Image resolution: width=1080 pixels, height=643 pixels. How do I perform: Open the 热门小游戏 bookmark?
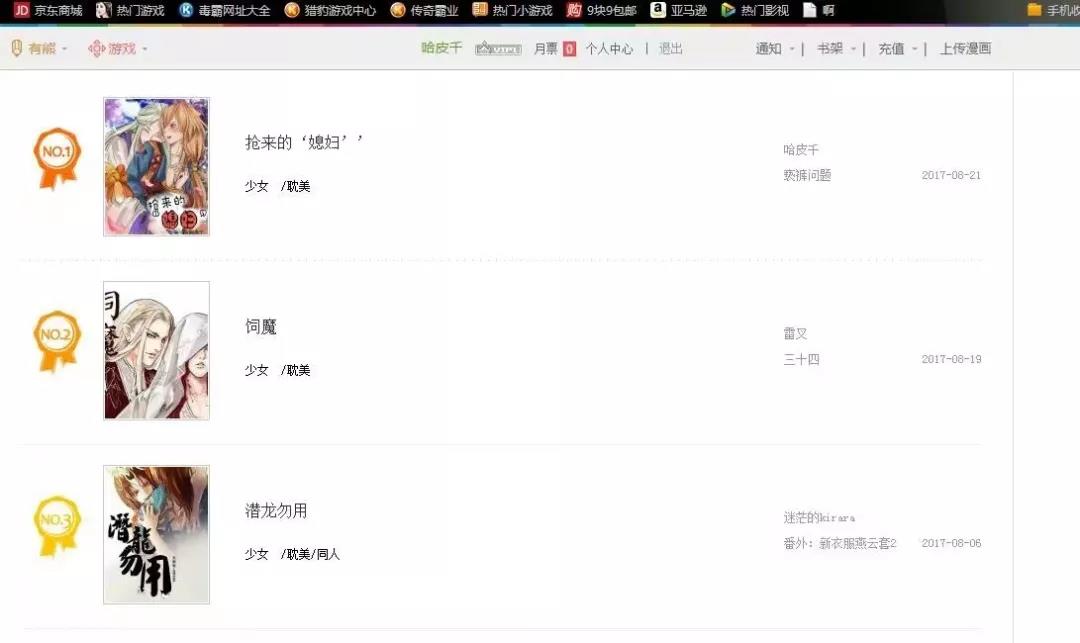[x=512, y=10]
